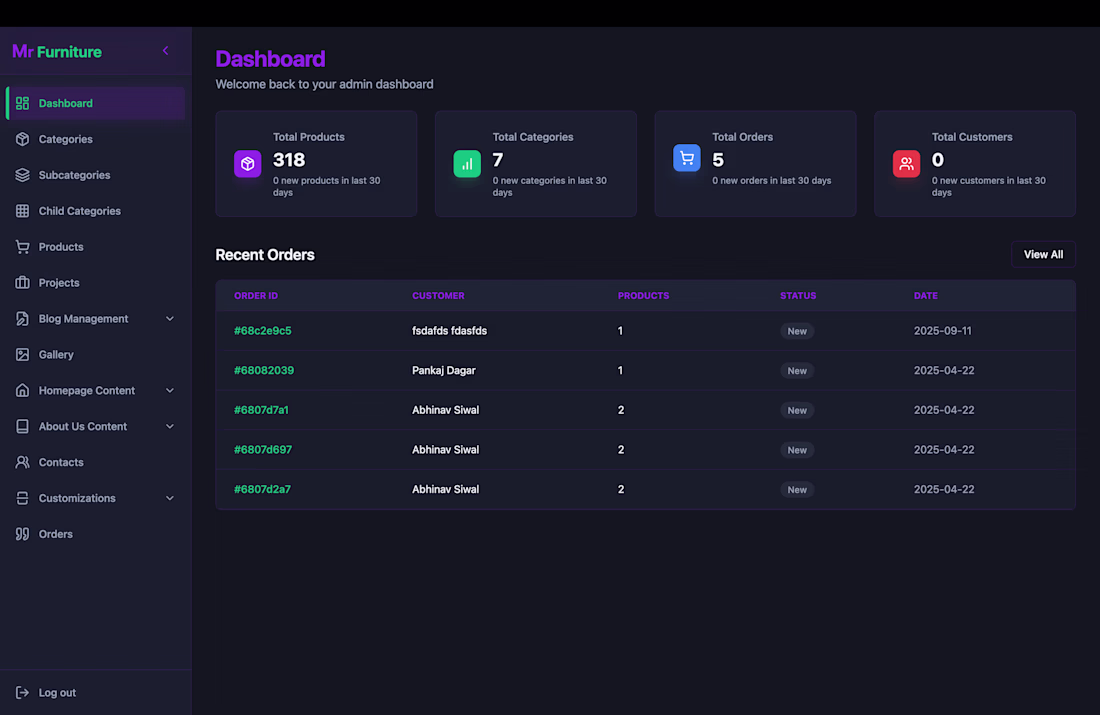This screenshot has height=715, width=1100.
Task: Go to the Contacts page
Action: [95, 462]
